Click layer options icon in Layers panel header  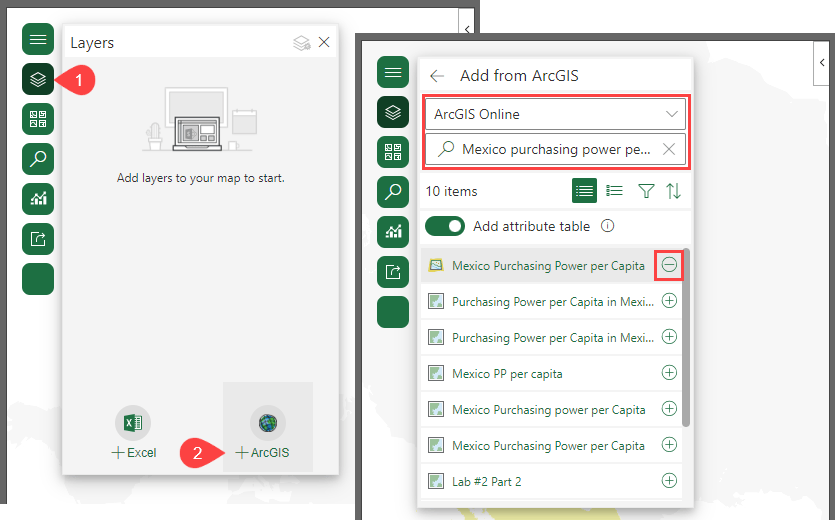302,43
